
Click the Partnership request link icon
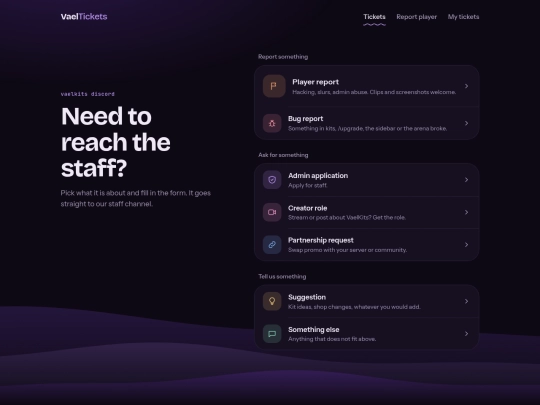(272, 245)
